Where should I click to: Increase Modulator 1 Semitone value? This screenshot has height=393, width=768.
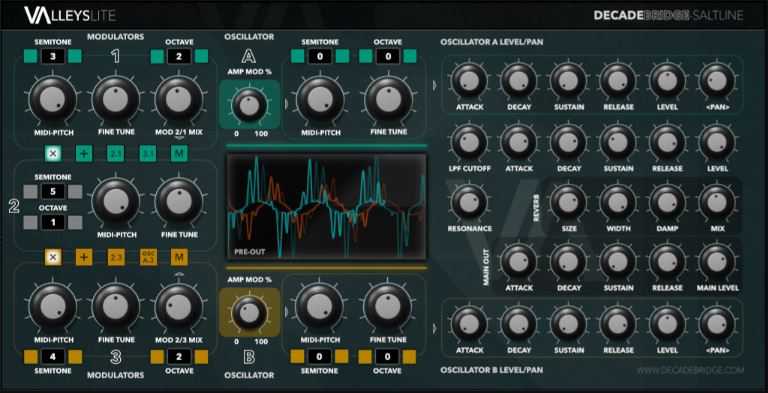tap(75, 56)
